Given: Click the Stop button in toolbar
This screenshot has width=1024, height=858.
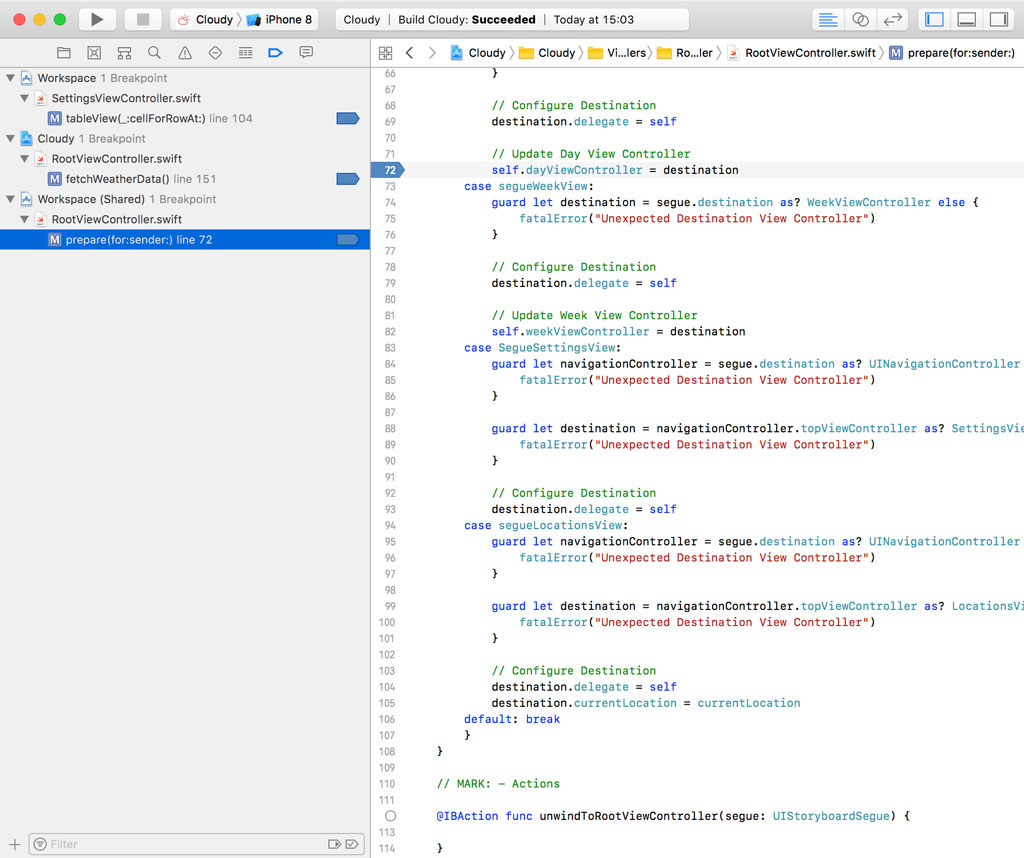Looking at the screenshot, I should [143, 19].
